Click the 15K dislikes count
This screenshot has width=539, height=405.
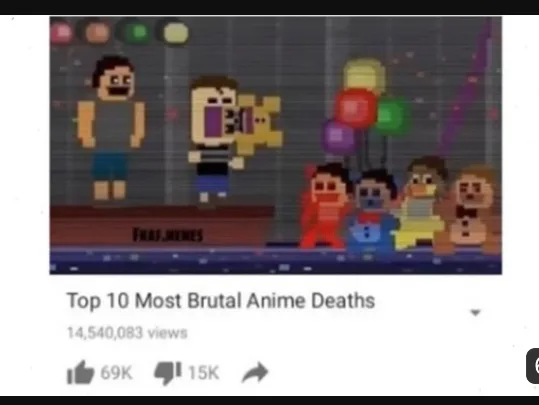204,373
